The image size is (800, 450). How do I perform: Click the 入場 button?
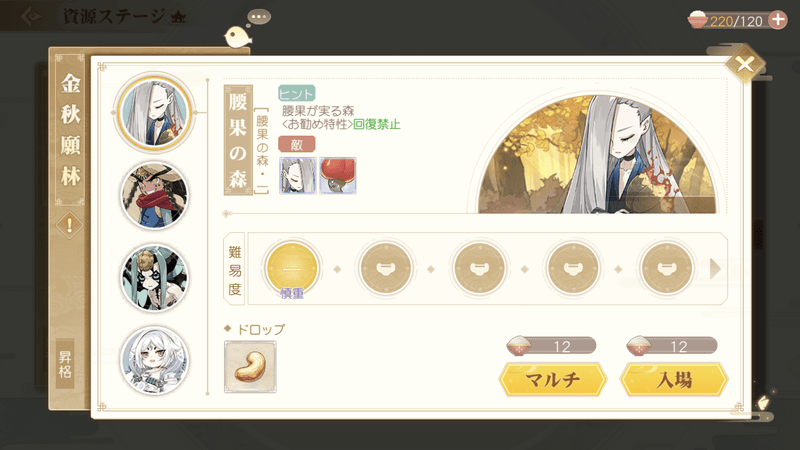pos(674,380)
